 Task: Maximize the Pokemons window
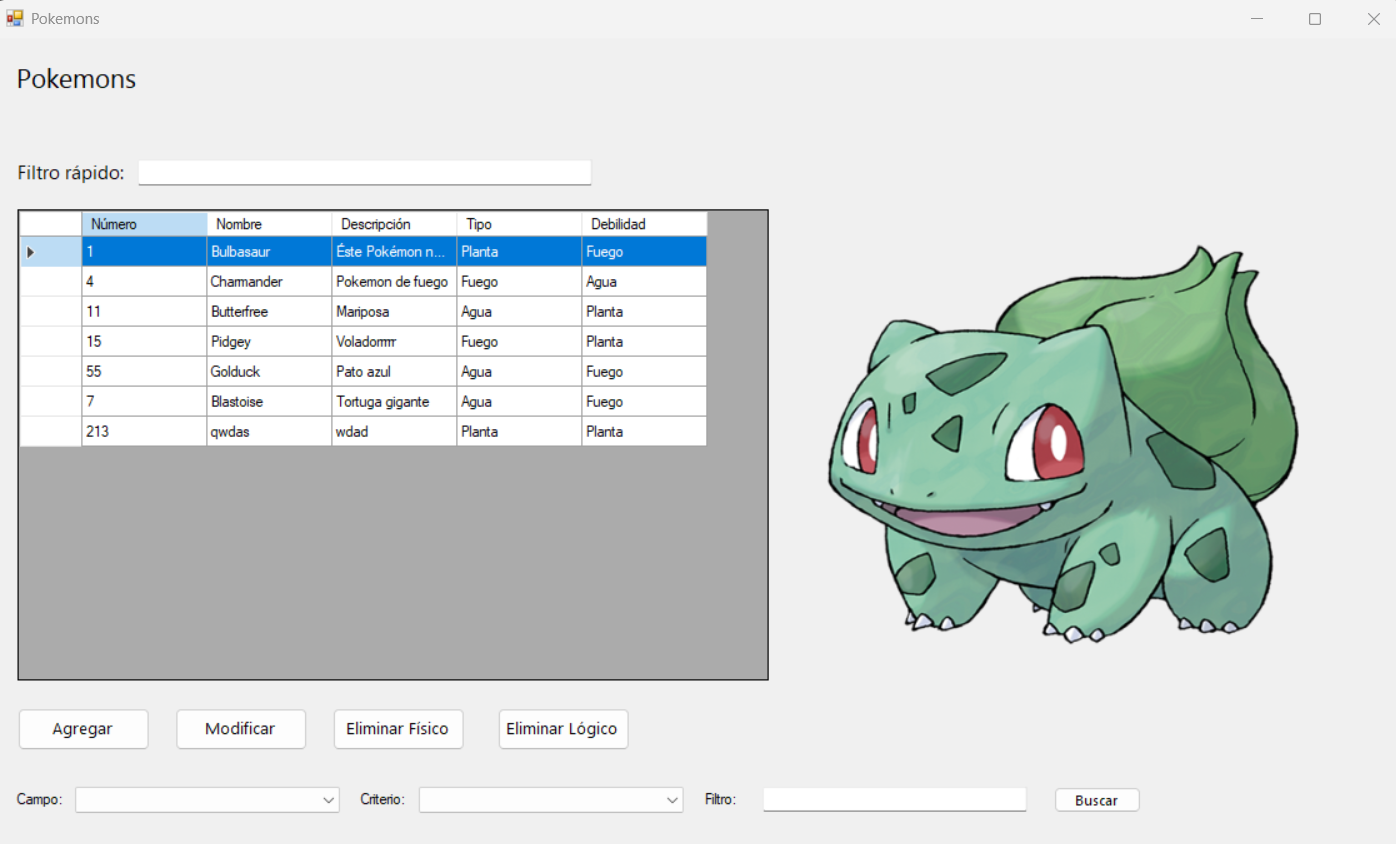tap(1315, 18)
